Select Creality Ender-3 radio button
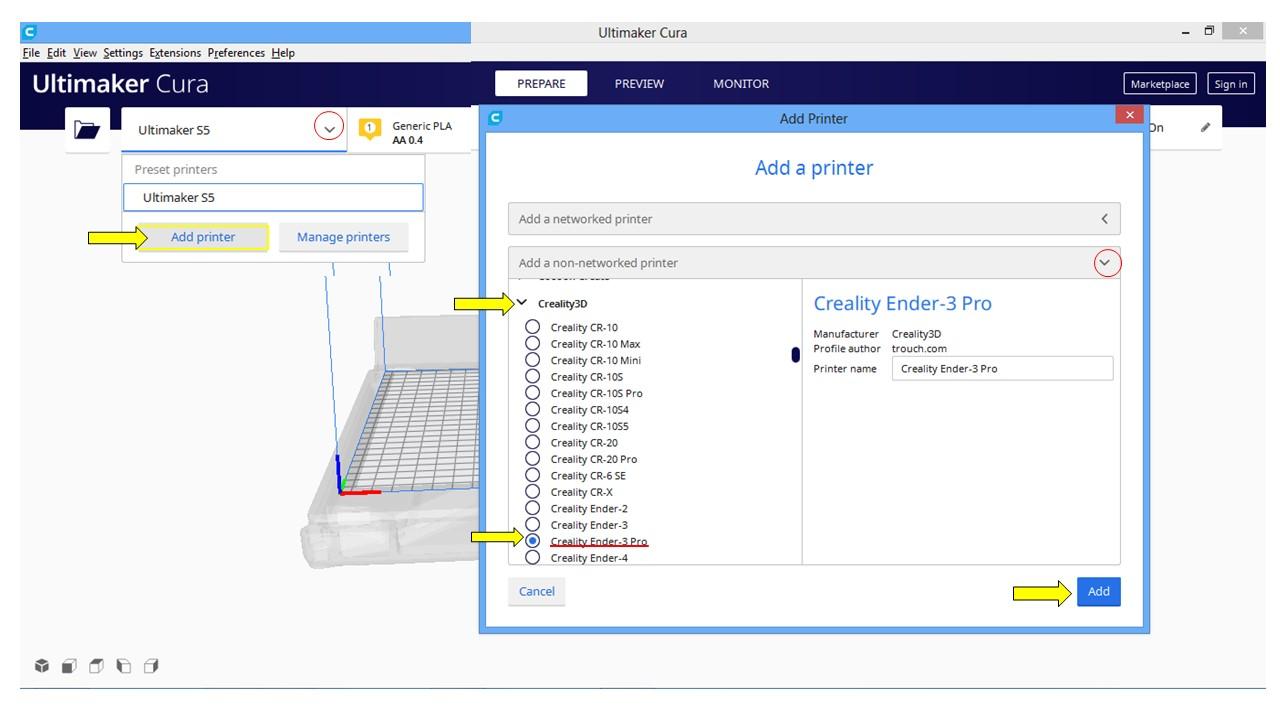Viewport: 1280px width, 720px height. tap(532, 524)
